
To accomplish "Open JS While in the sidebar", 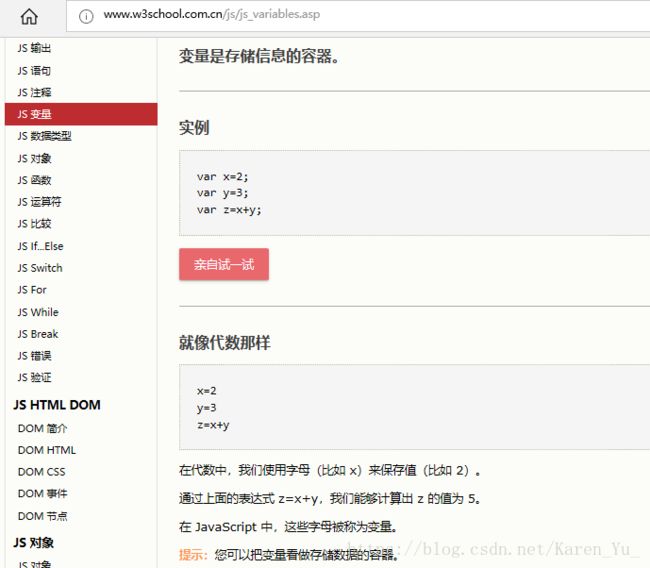I will click(38, 312).
